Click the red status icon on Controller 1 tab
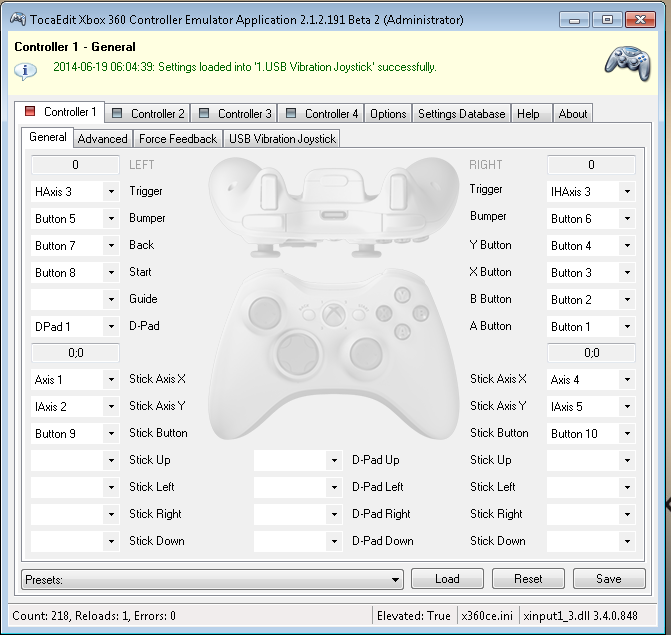671x635 pixels. click(x=29, y=113)
